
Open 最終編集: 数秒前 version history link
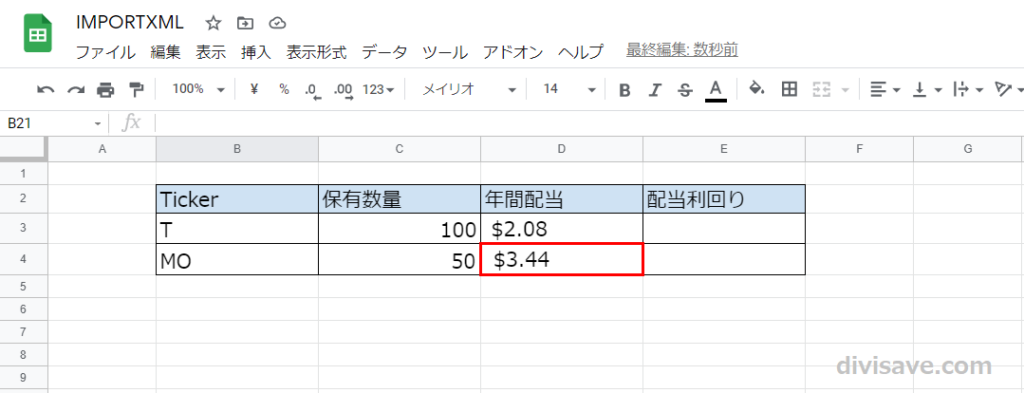point(682,50)
